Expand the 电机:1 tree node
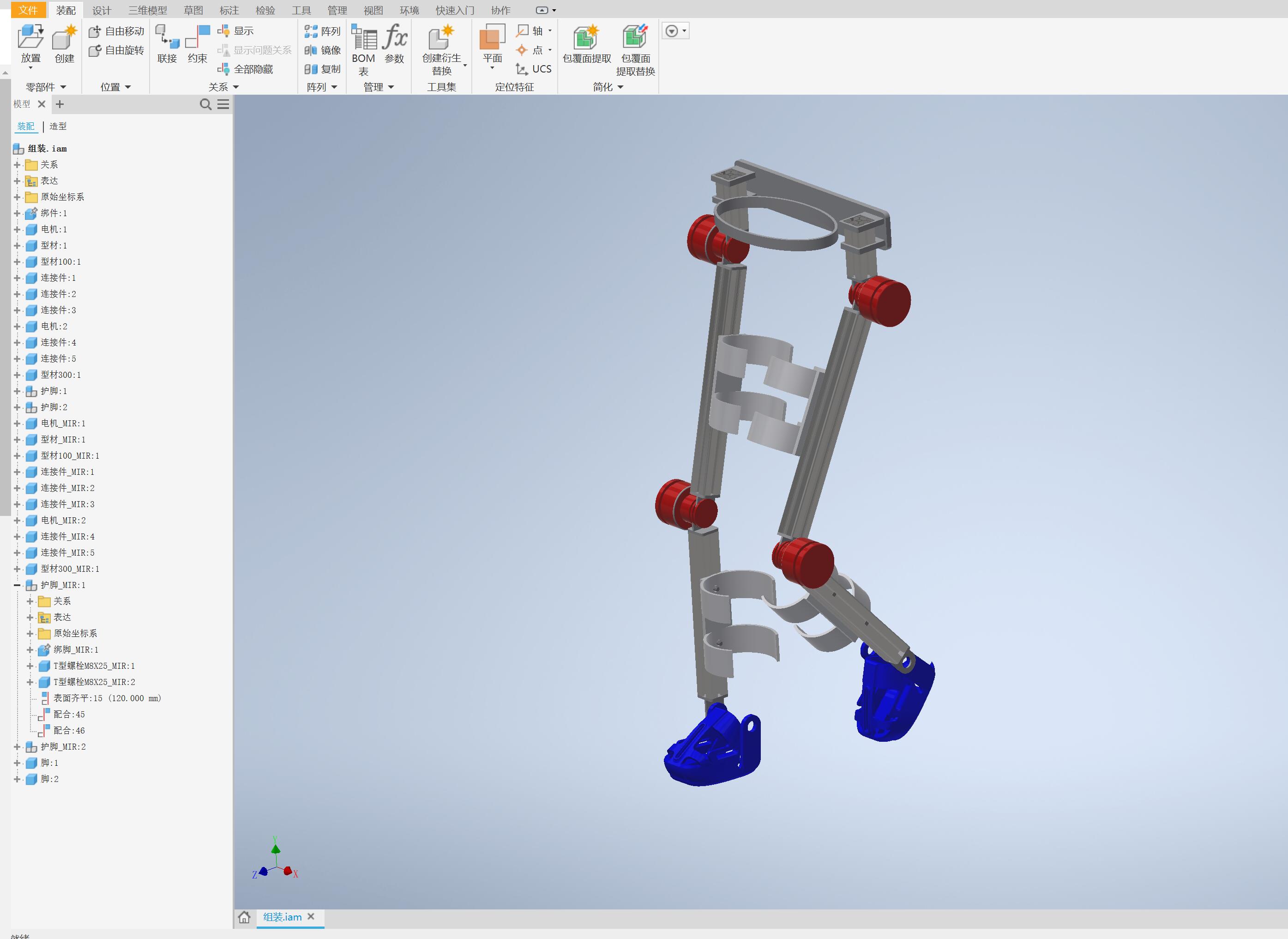The height and width of the screenshot is (939, 1288). tap(17, 230)
